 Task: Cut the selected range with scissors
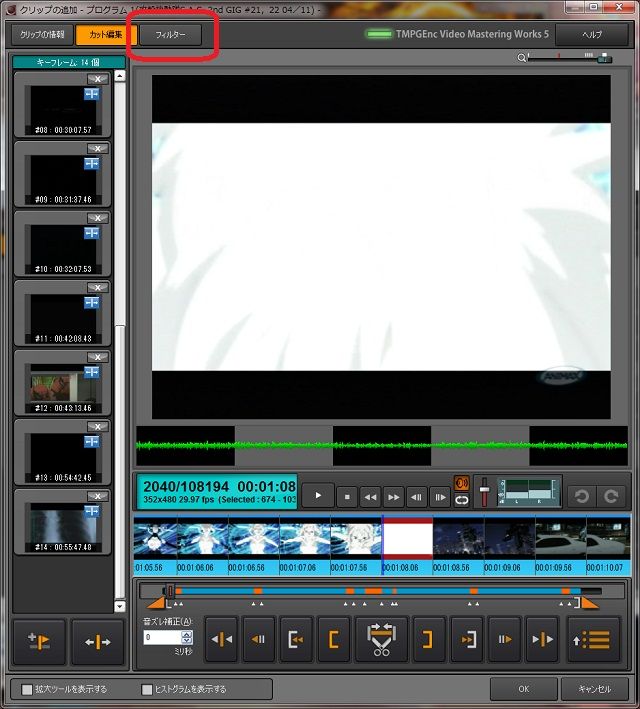coord(381,639)
